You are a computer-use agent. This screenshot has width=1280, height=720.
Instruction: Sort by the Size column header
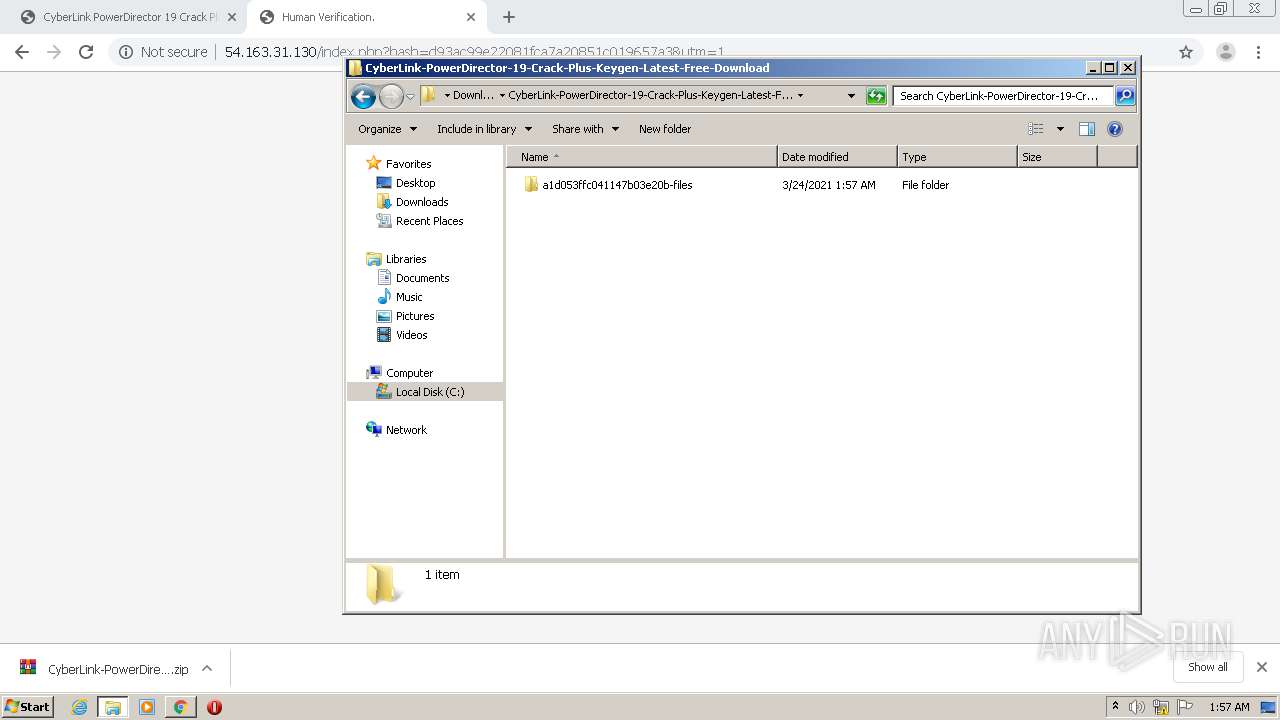tap(1057, 157)
